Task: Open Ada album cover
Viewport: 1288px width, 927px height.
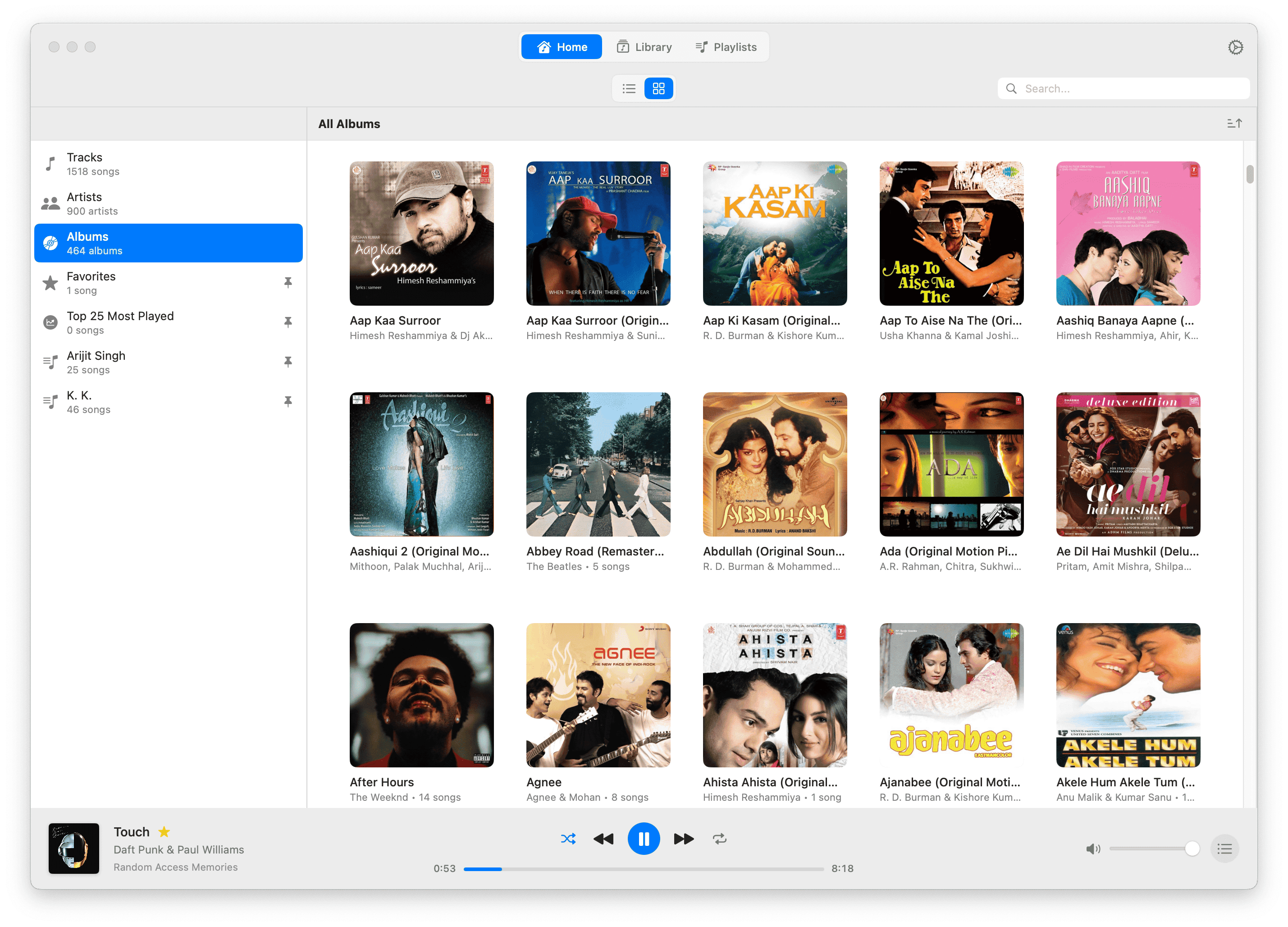Action: click(951, 464)
